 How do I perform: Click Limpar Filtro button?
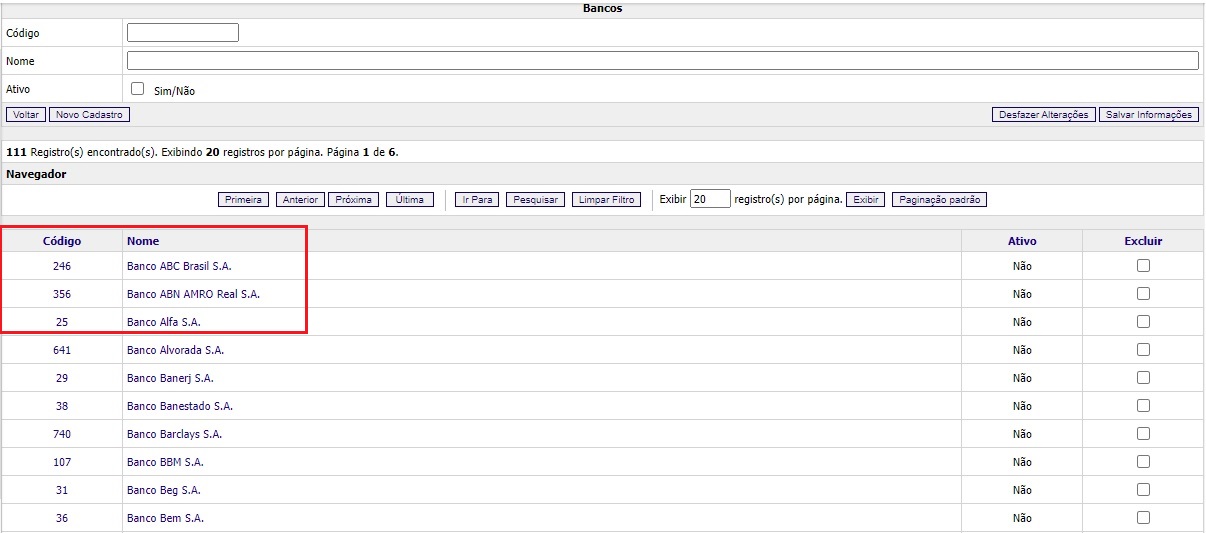coord(607,200)
